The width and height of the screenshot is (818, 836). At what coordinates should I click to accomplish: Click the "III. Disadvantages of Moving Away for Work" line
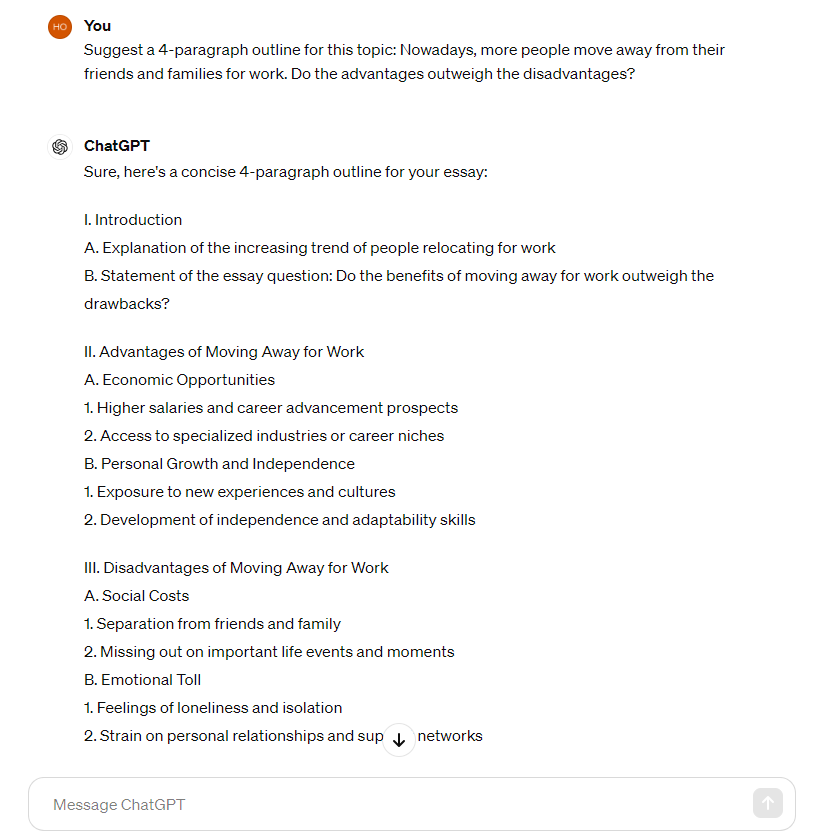[236, 568]
